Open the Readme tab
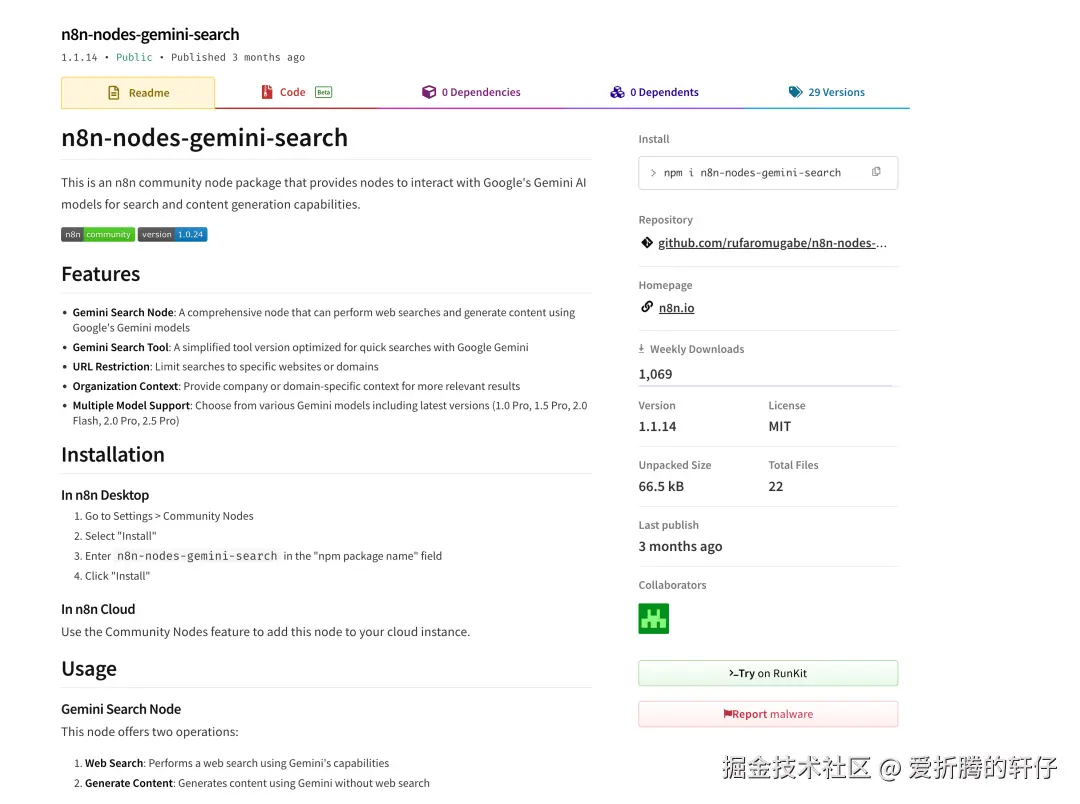The width and height of the screenshot is (1080, 804). pyautogui.click(x=138, y=92)
